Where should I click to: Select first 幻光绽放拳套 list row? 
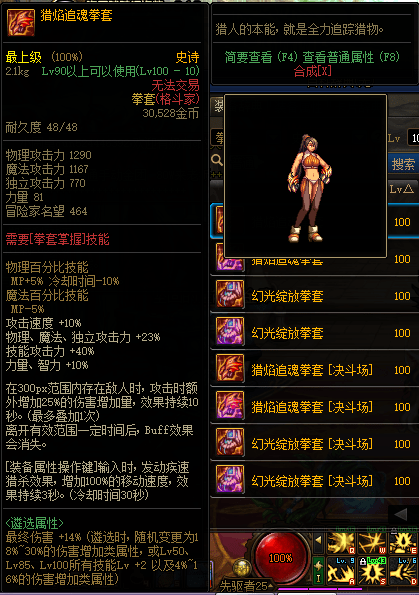tap(315, 296)
